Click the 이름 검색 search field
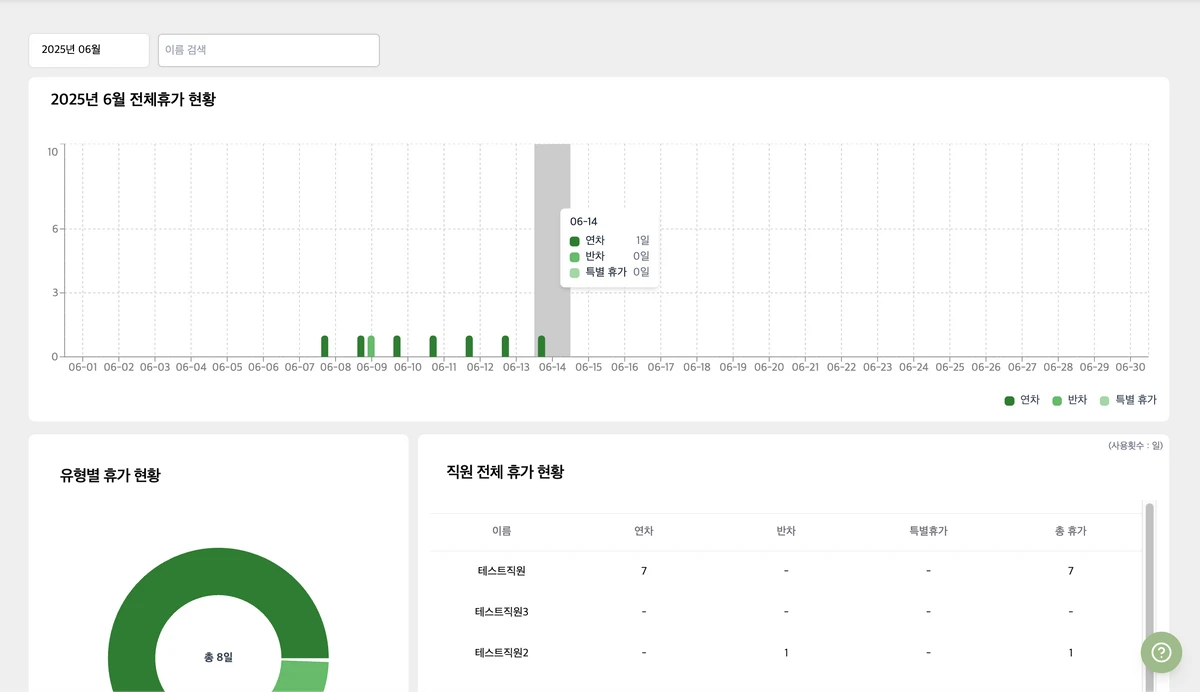Image resolution: width=1200 pixels, height=692 pixels. point(269,50)
